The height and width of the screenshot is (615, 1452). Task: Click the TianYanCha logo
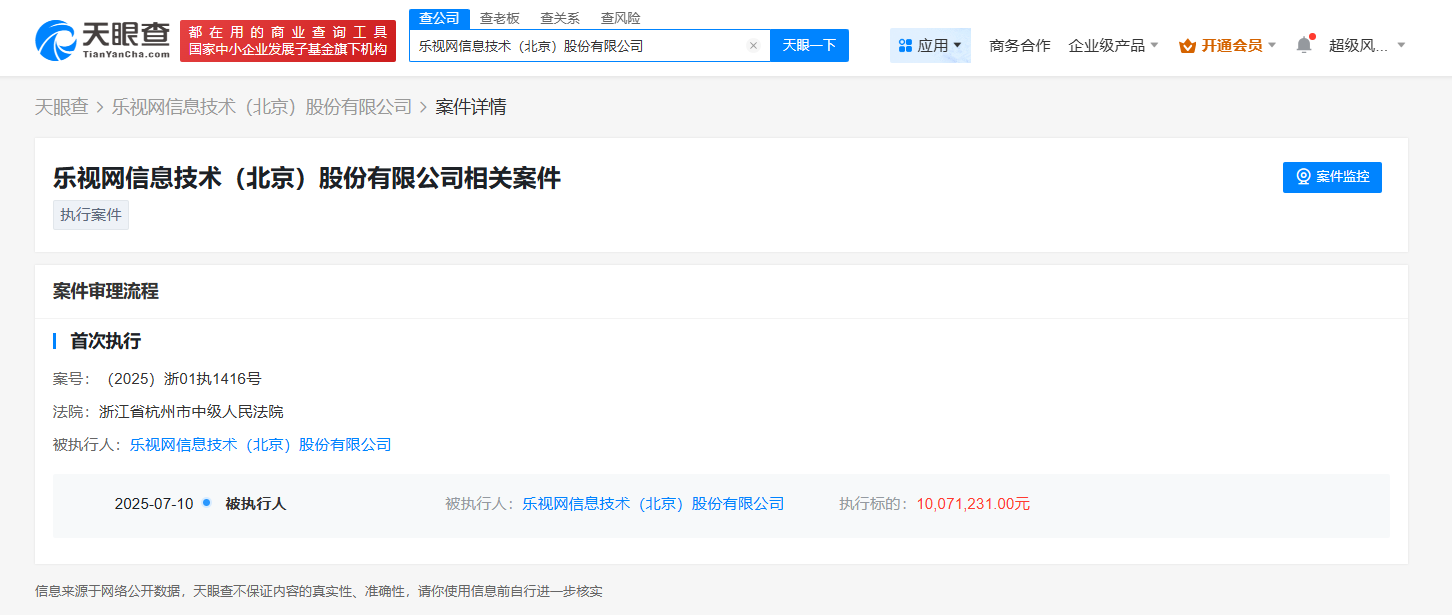(x=103, y=40)
